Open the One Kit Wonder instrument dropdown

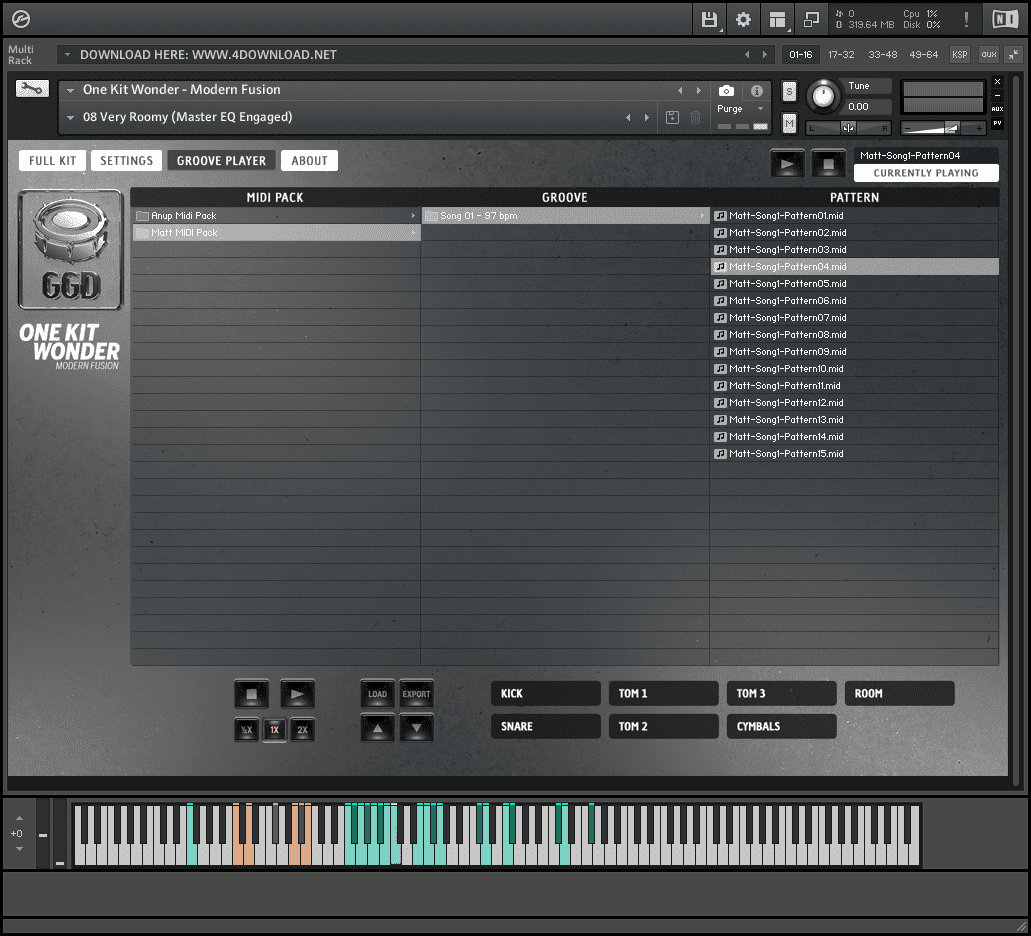tap(70, 90)
